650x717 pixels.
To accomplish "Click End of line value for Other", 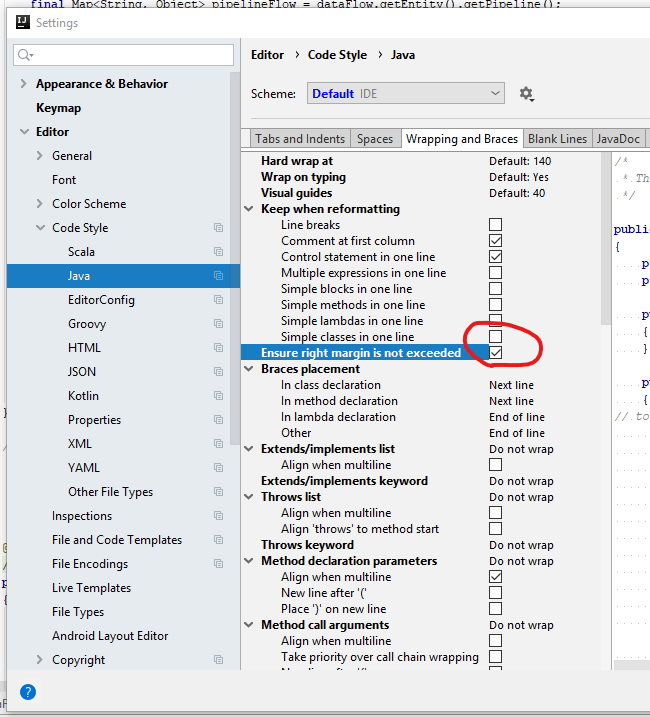I will tap(517, 433).
